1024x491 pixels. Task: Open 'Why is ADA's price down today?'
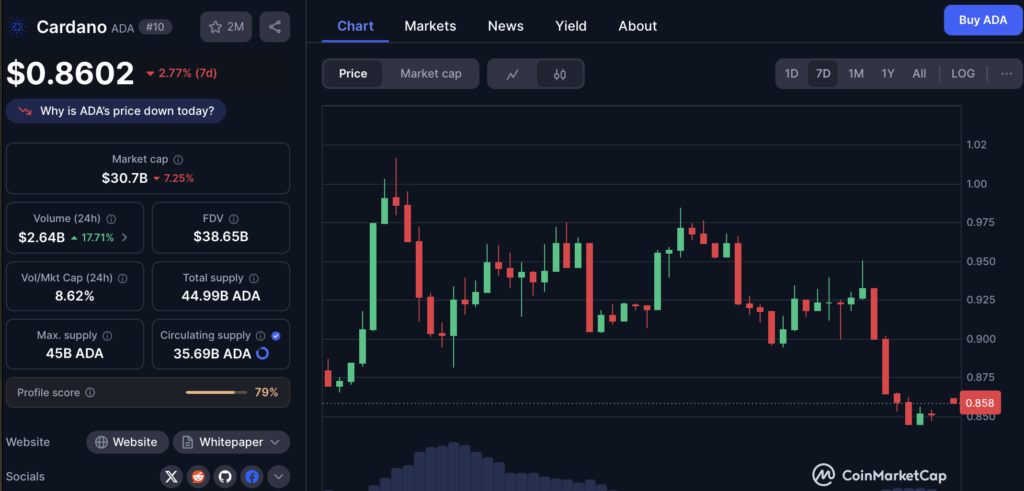pyautogui.click(x=116, y=111)
